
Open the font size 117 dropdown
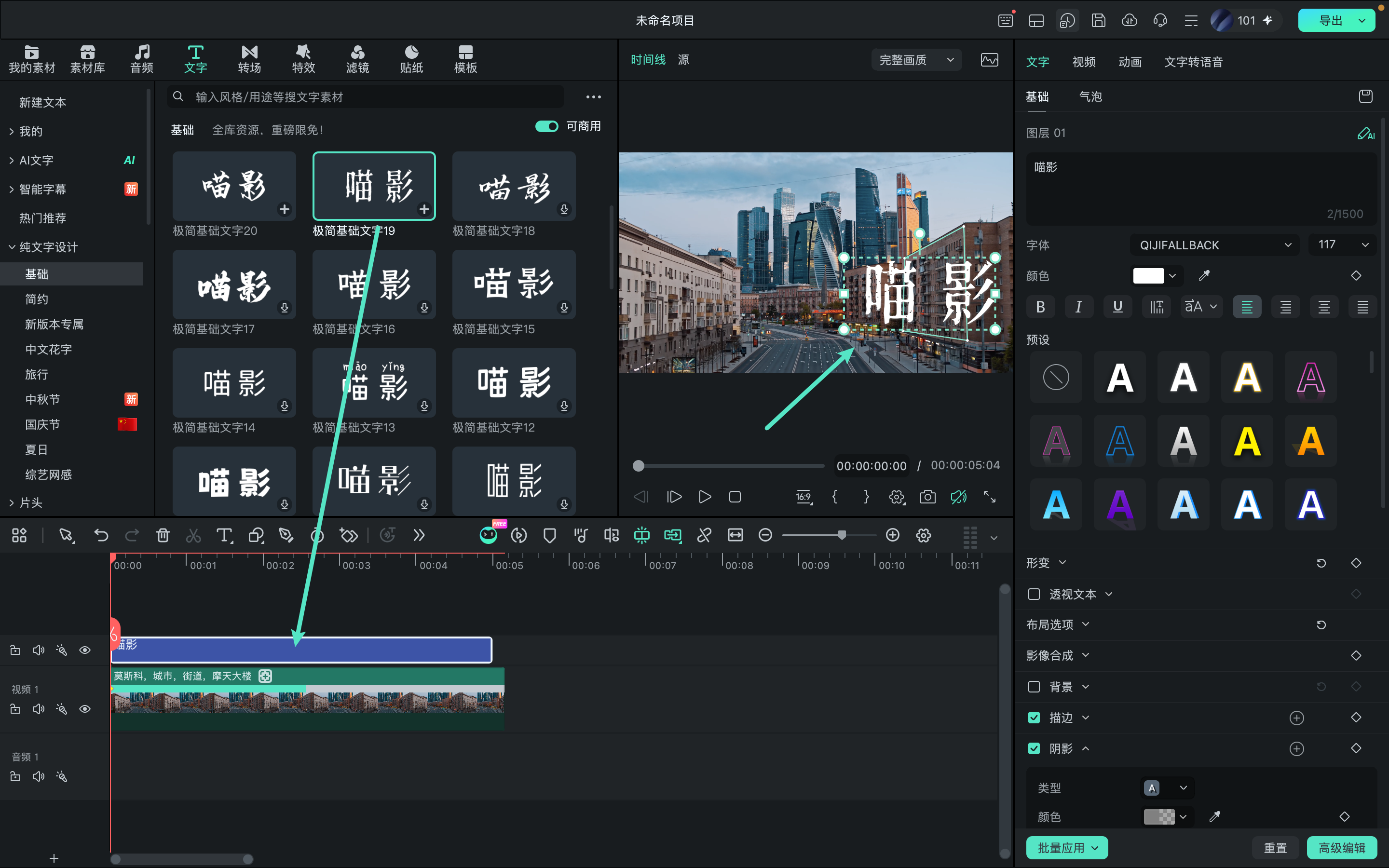[1343, 245]
